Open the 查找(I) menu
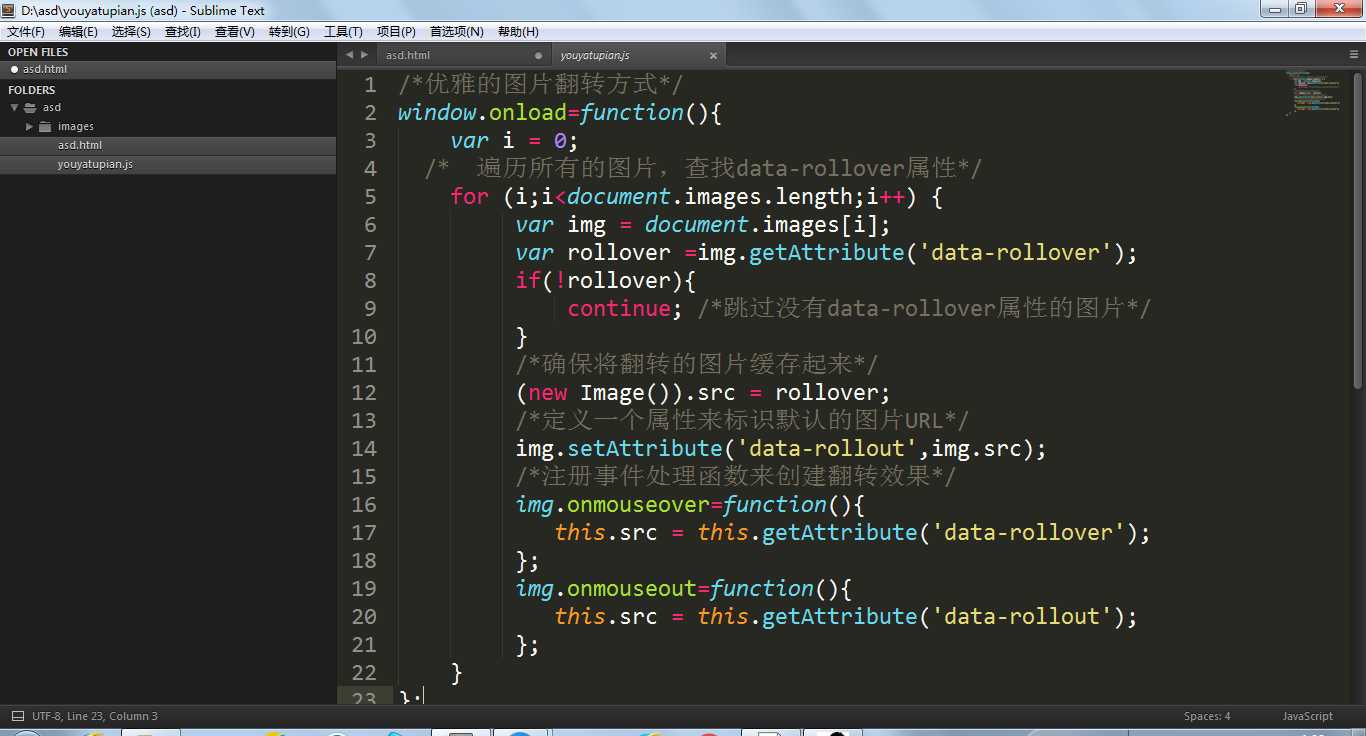This screenshot has height=736, width=1366. [183, 32]
